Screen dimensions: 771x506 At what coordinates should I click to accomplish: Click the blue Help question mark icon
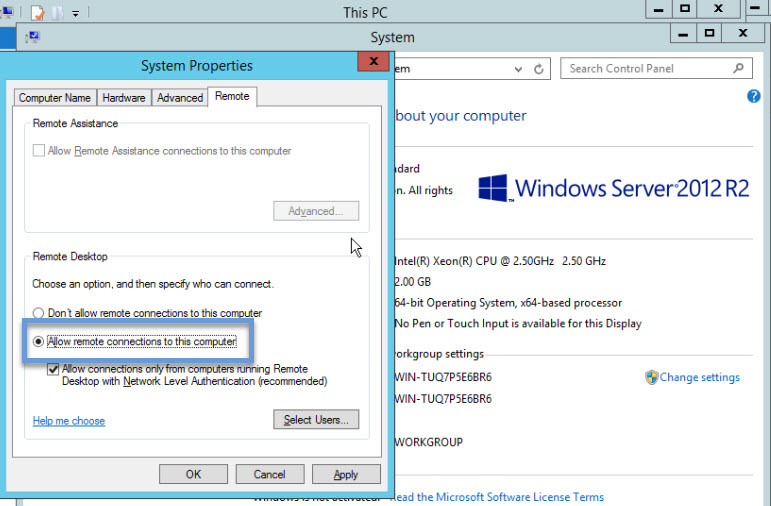(754, 96)
